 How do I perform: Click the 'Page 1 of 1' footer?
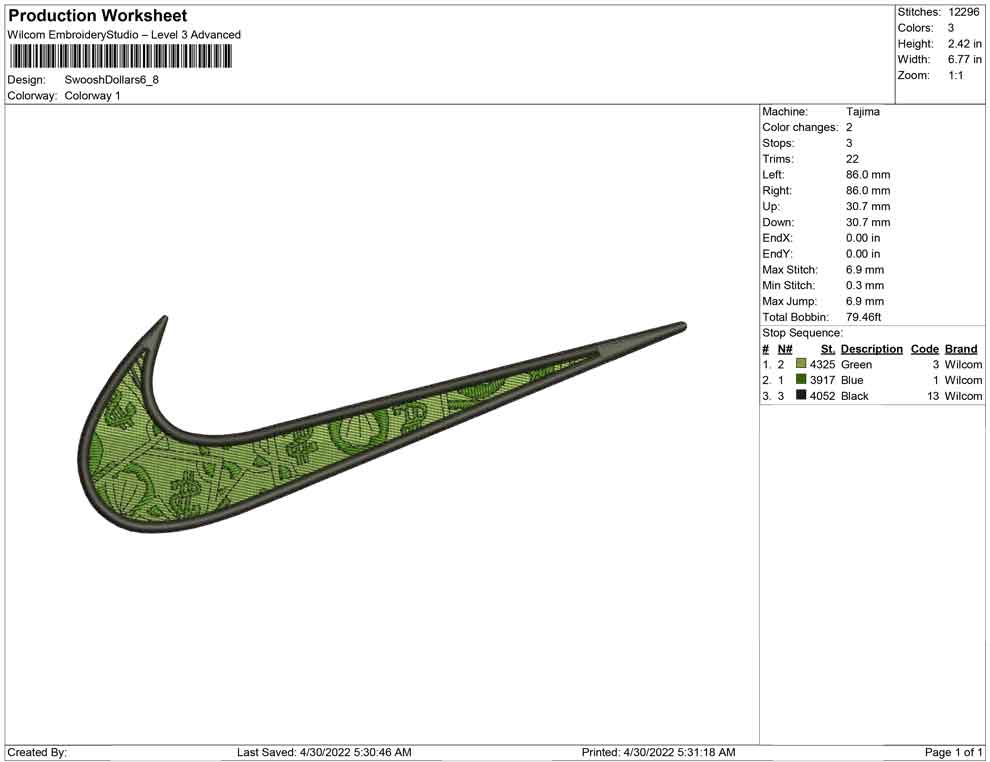pyautogui.click(x=953, y=752)
